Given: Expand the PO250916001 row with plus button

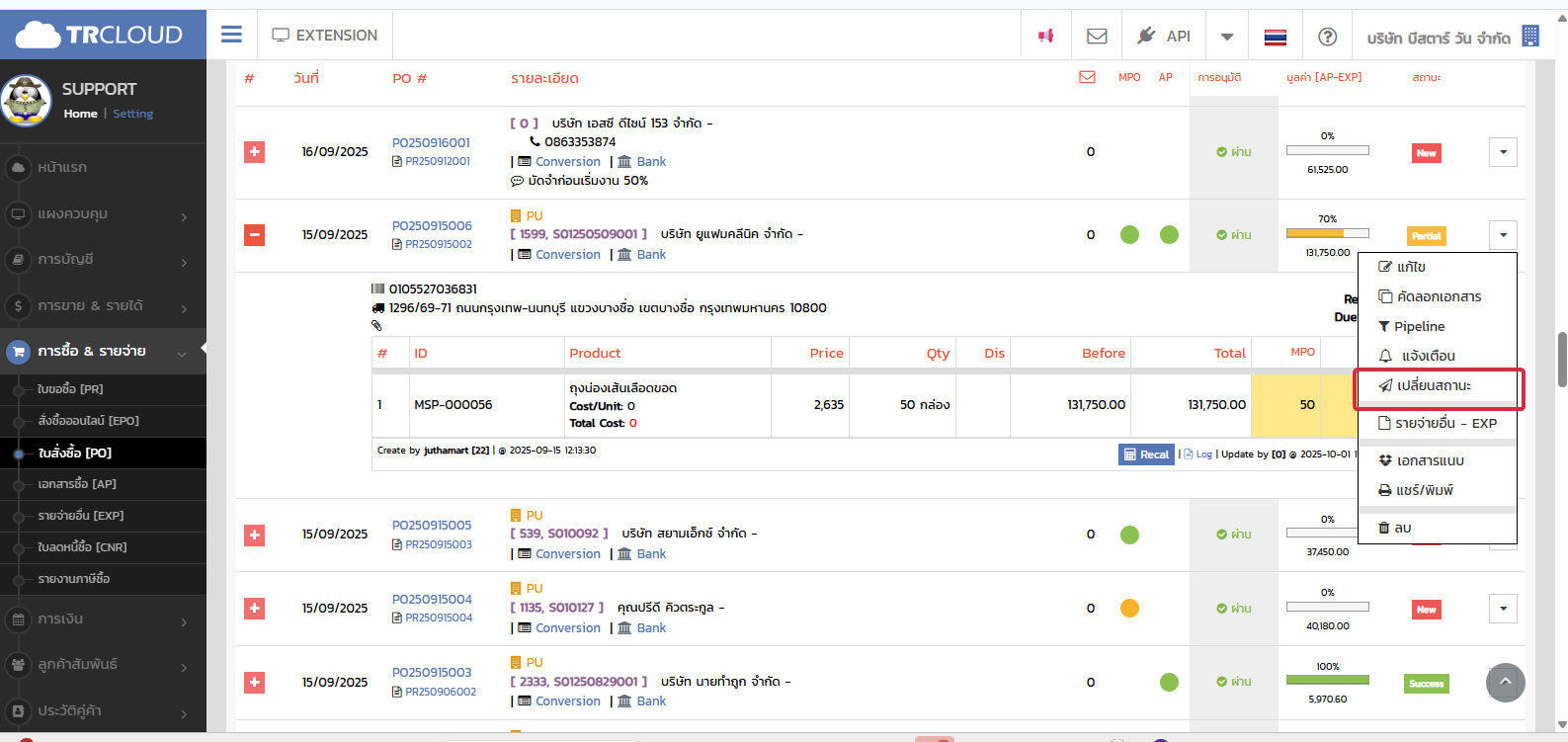Looking at the screenshot, I should pos(254,152).
